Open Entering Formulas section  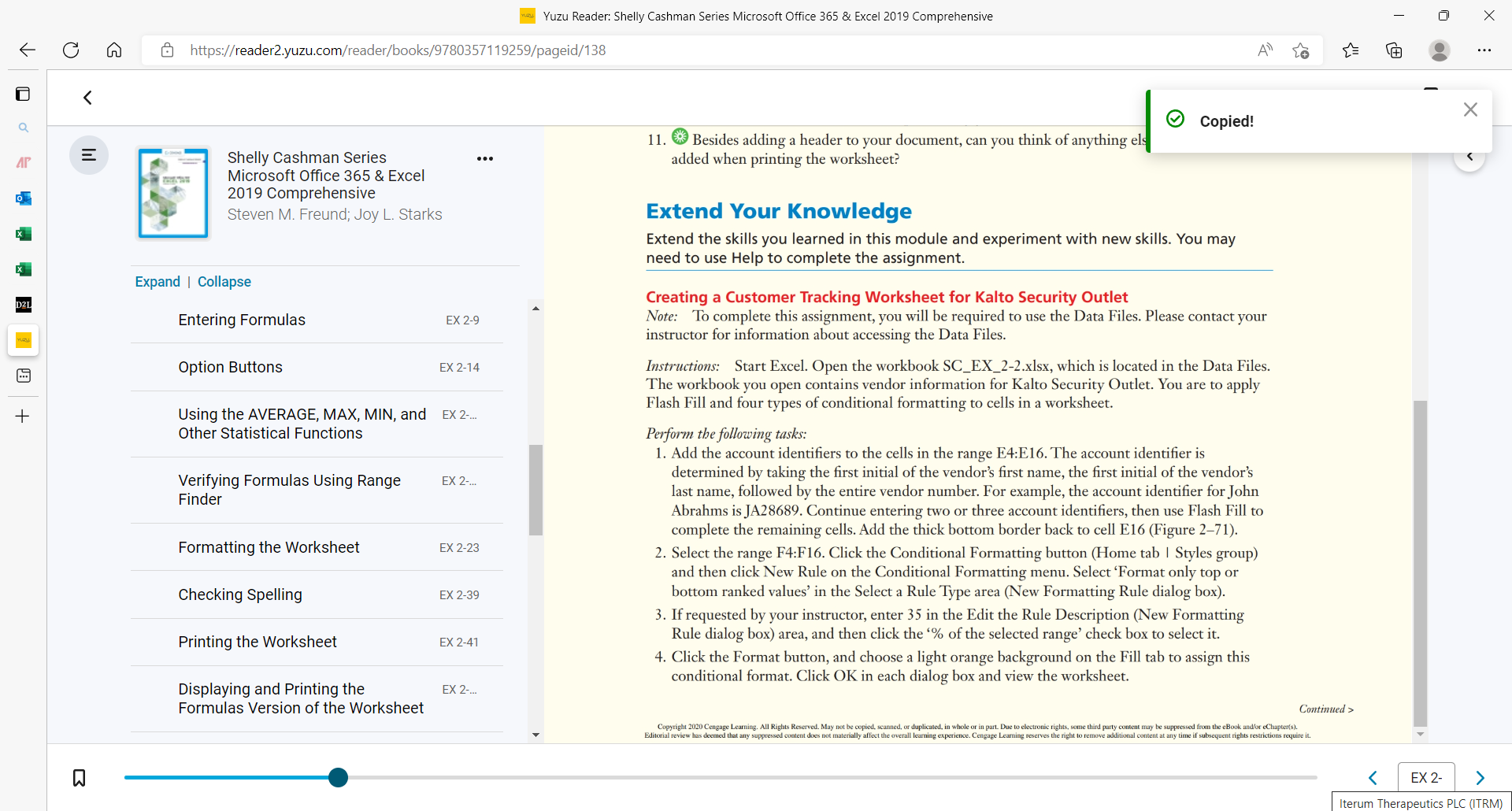click(317, 320)
